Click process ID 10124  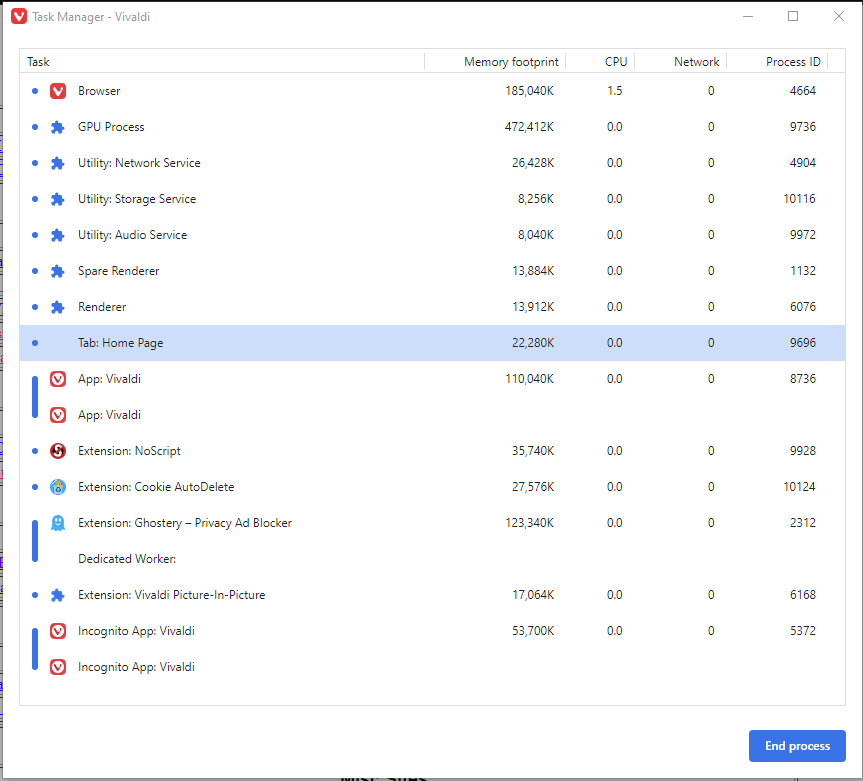coord(799,487)
